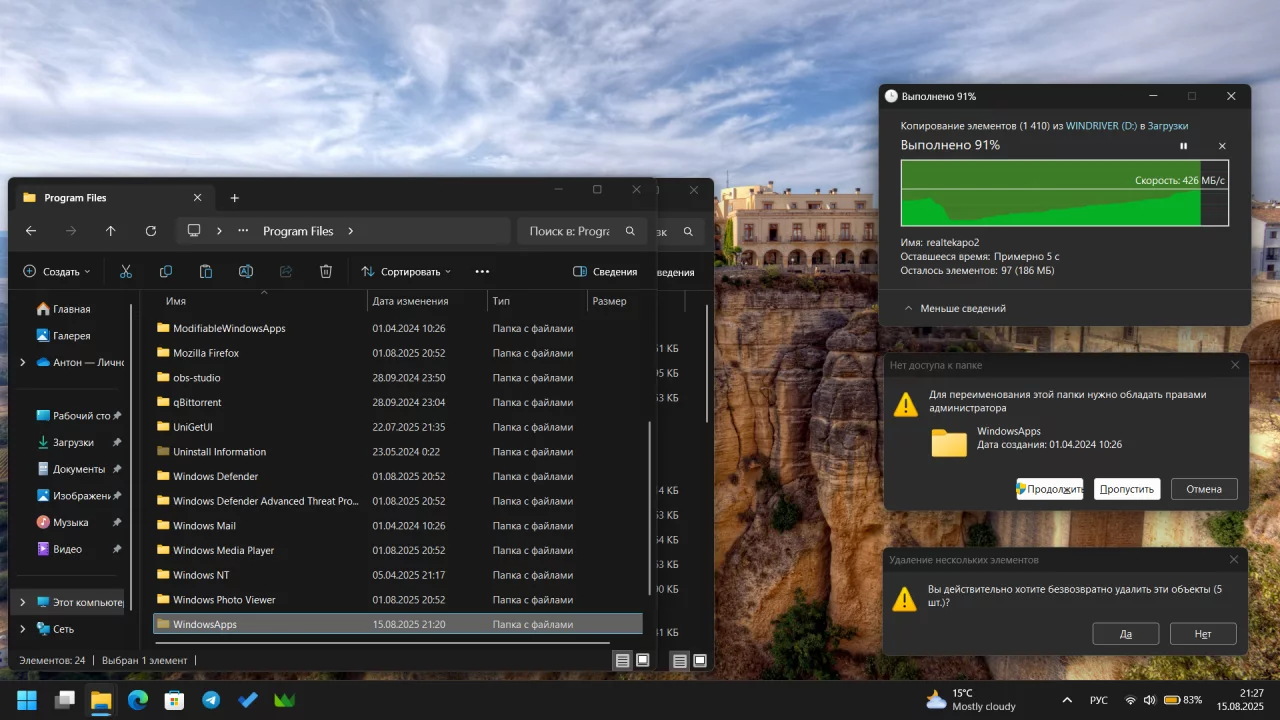Toggle the Сведения details pane

click(x=605, y=271)
